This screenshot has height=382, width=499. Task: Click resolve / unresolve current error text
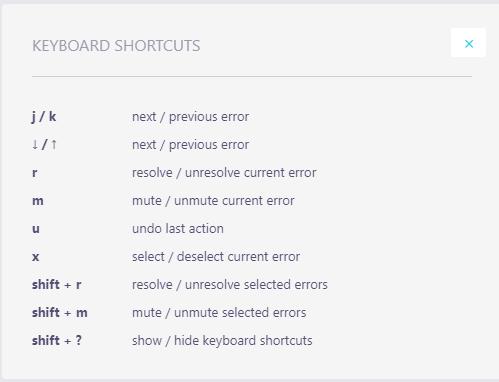coord(224,173)
